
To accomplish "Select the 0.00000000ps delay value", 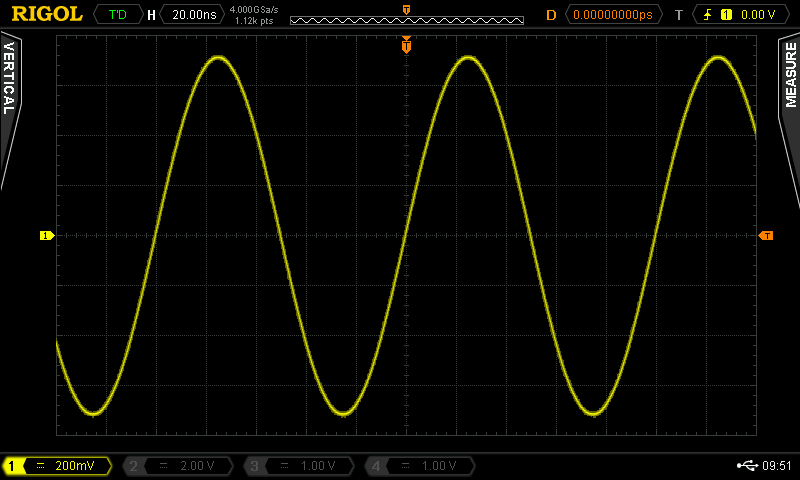I will click(x=613, y=14).
